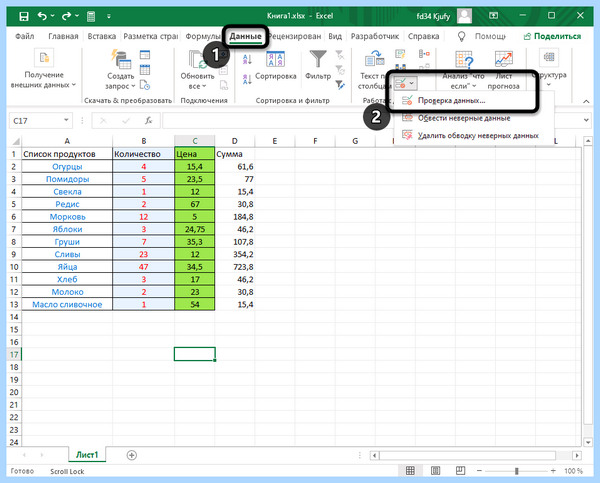Select column C header
The height and width of the screenshot is (483, 600).
195,141
